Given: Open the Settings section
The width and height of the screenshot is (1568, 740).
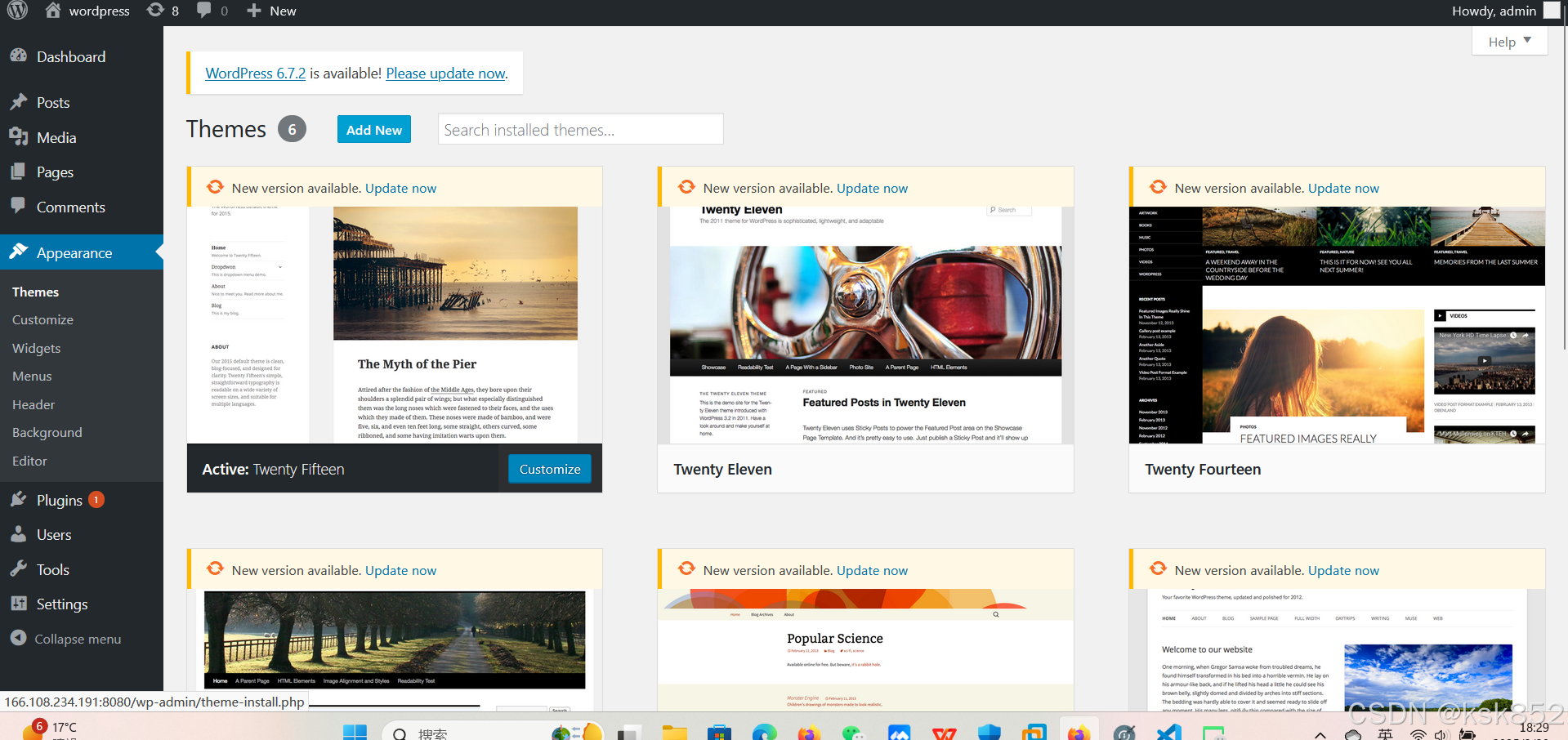Looking at the screenshot, I should pyautogui.click(x=82, y=604).
